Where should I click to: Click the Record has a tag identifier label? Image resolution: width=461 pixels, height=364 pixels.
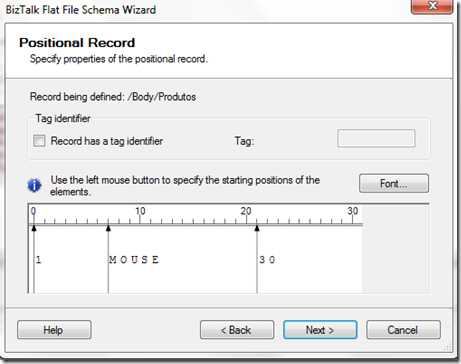(x=107, y=141)
